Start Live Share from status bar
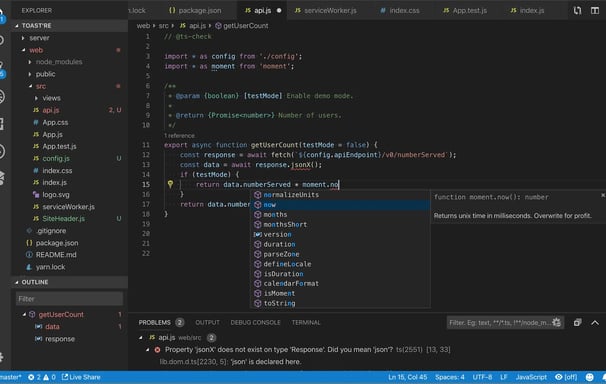The height and width of the screenshot is (384, 606). [81, 377]
